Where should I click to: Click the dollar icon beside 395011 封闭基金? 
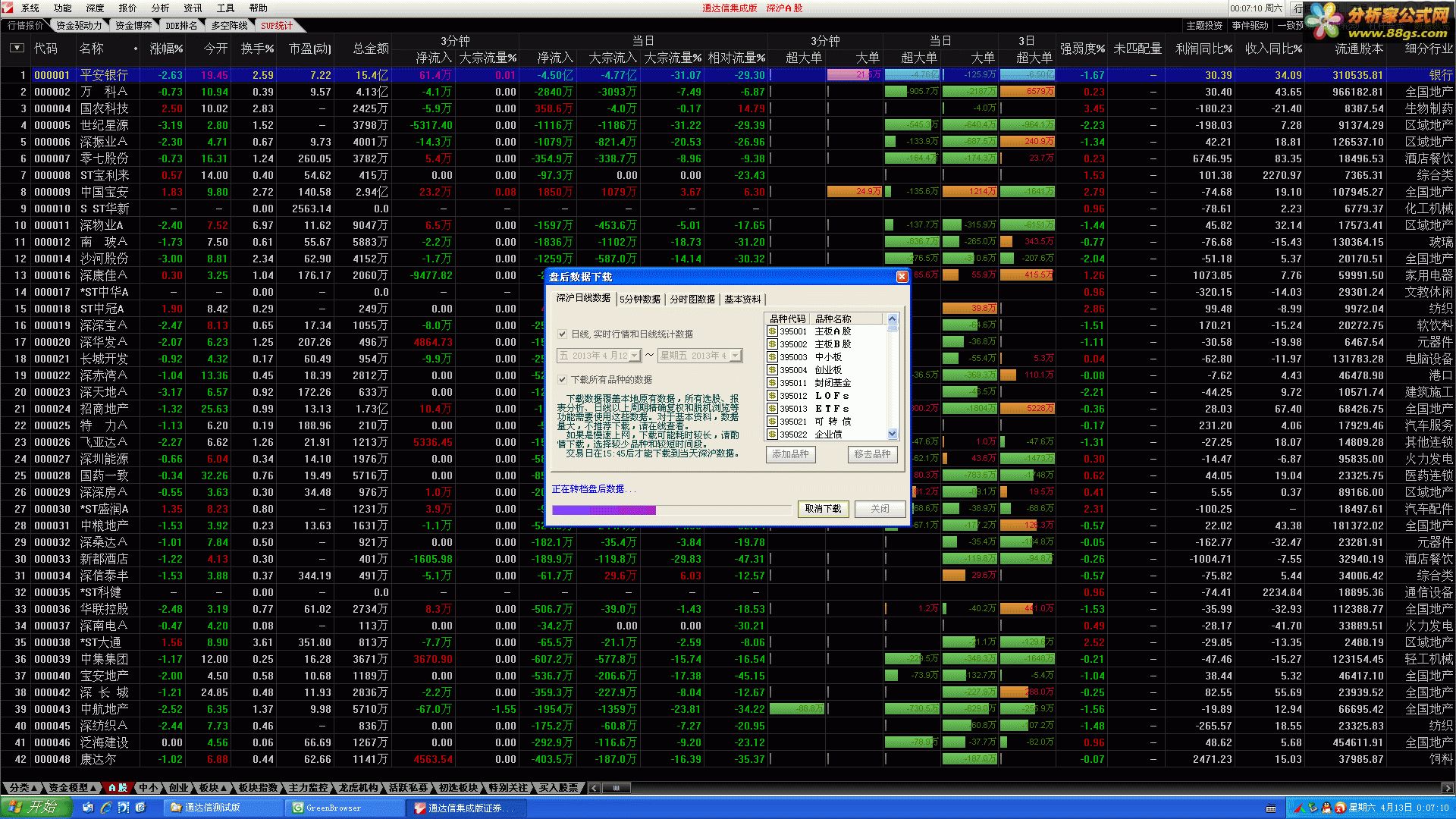tap(772, 383)
